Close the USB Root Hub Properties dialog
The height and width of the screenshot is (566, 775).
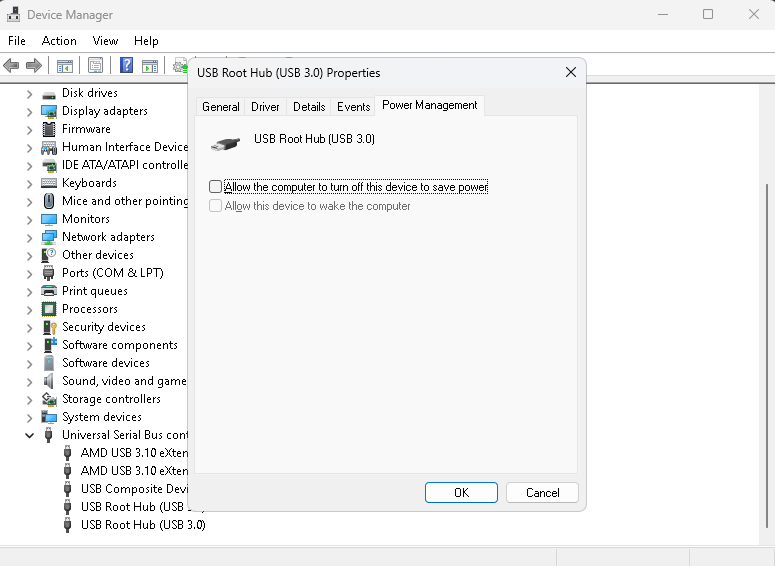[x=571, y=72]
